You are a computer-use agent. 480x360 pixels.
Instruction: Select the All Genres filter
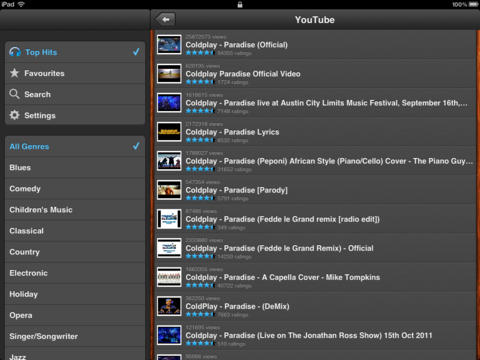[75, 146]
